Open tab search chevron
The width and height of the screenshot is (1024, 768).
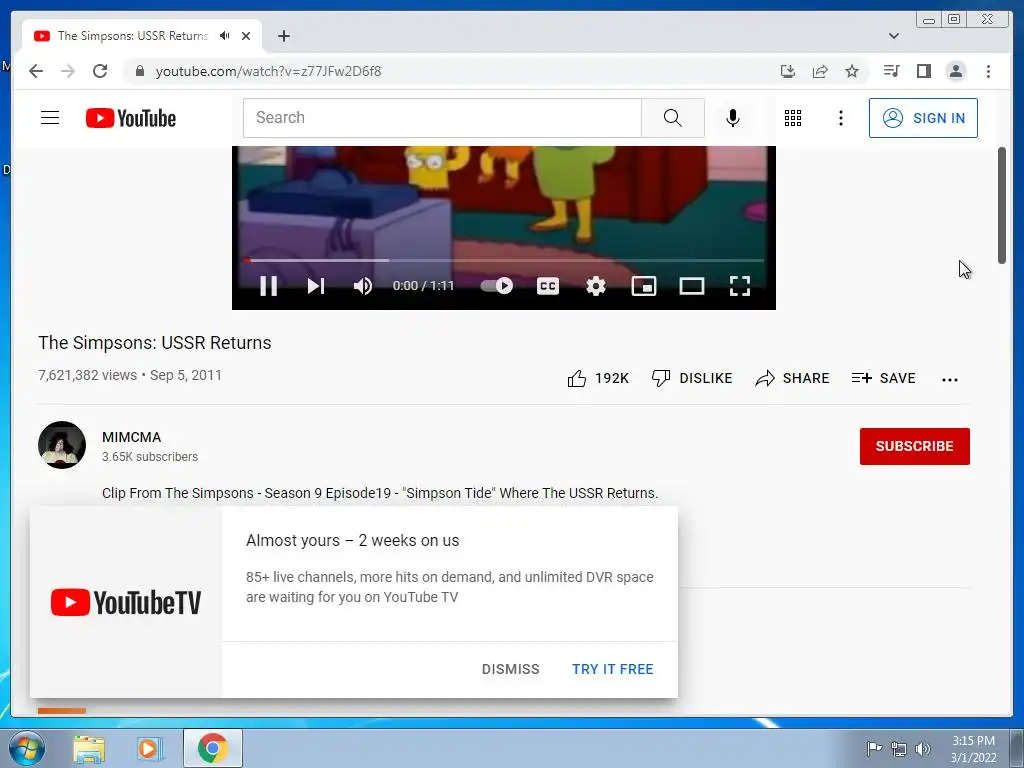[x=894, y=36]
